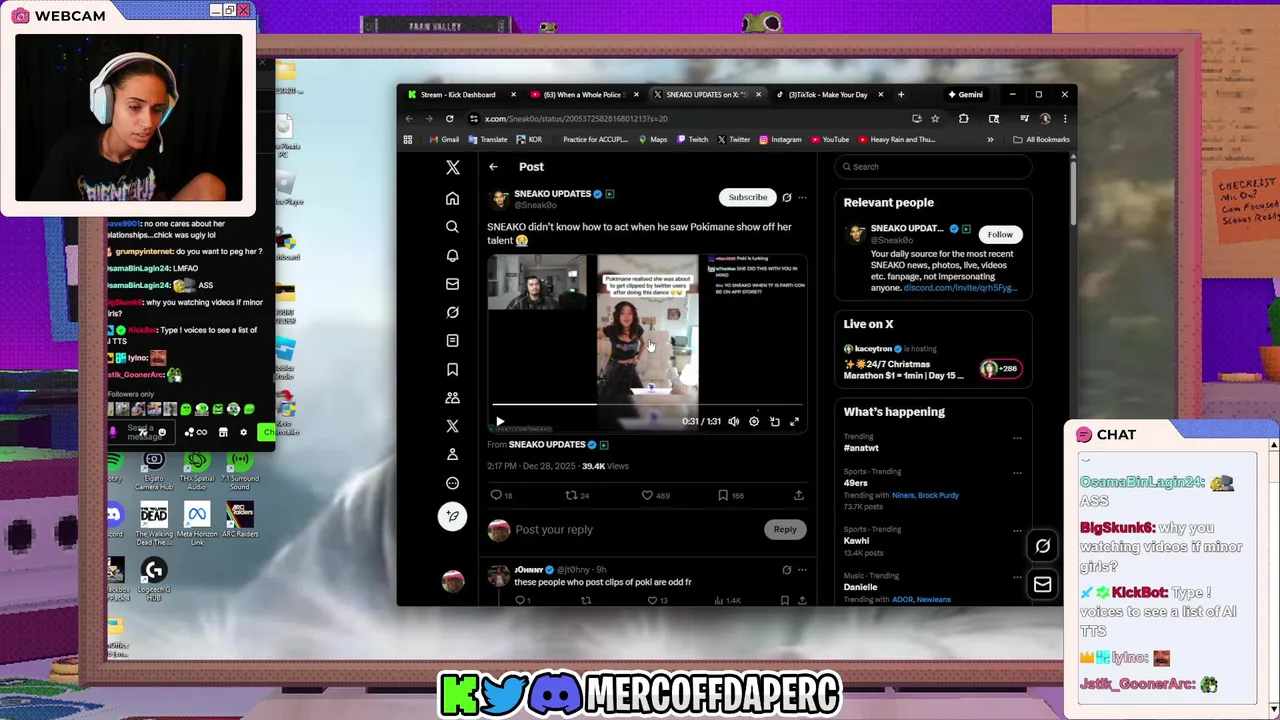Open video settings gear in player
This screenshot has width=1280, height=720.
pyautogui.click(x=754, y=422)
